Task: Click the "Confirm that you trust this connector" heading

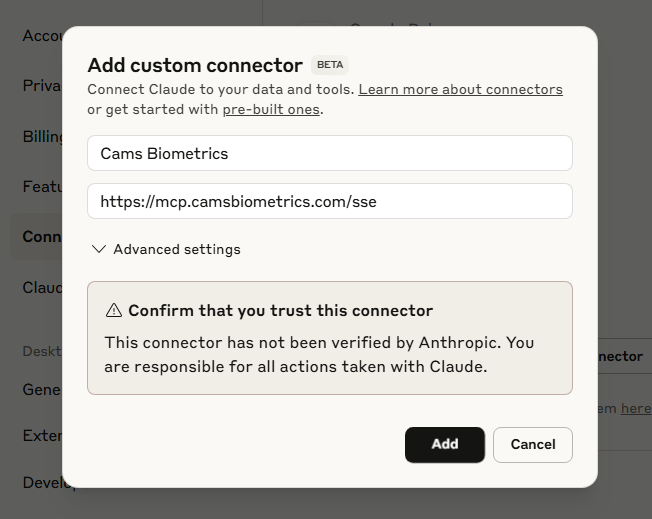Action: pyautogui.click(x=281, y=311)
